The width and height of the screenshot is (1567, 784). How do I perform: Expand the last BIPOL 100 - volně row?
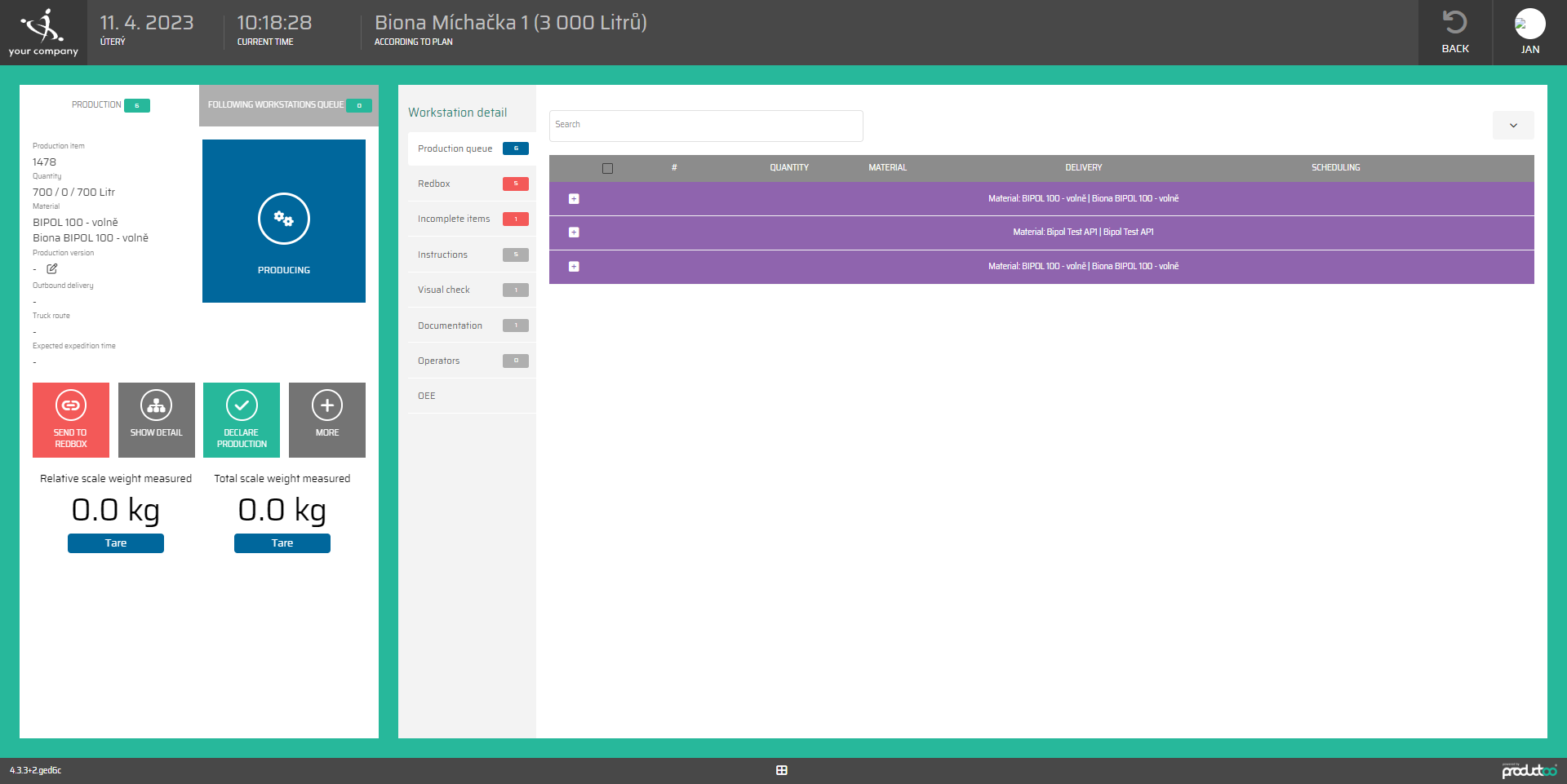(x=574, y=267)
